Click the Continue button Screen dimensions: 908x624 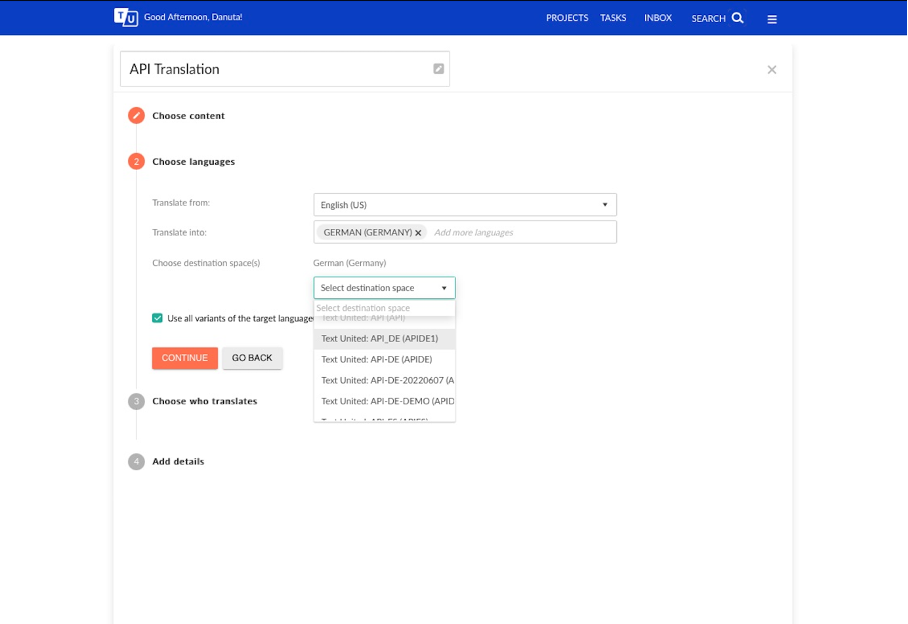coord(185,358)
